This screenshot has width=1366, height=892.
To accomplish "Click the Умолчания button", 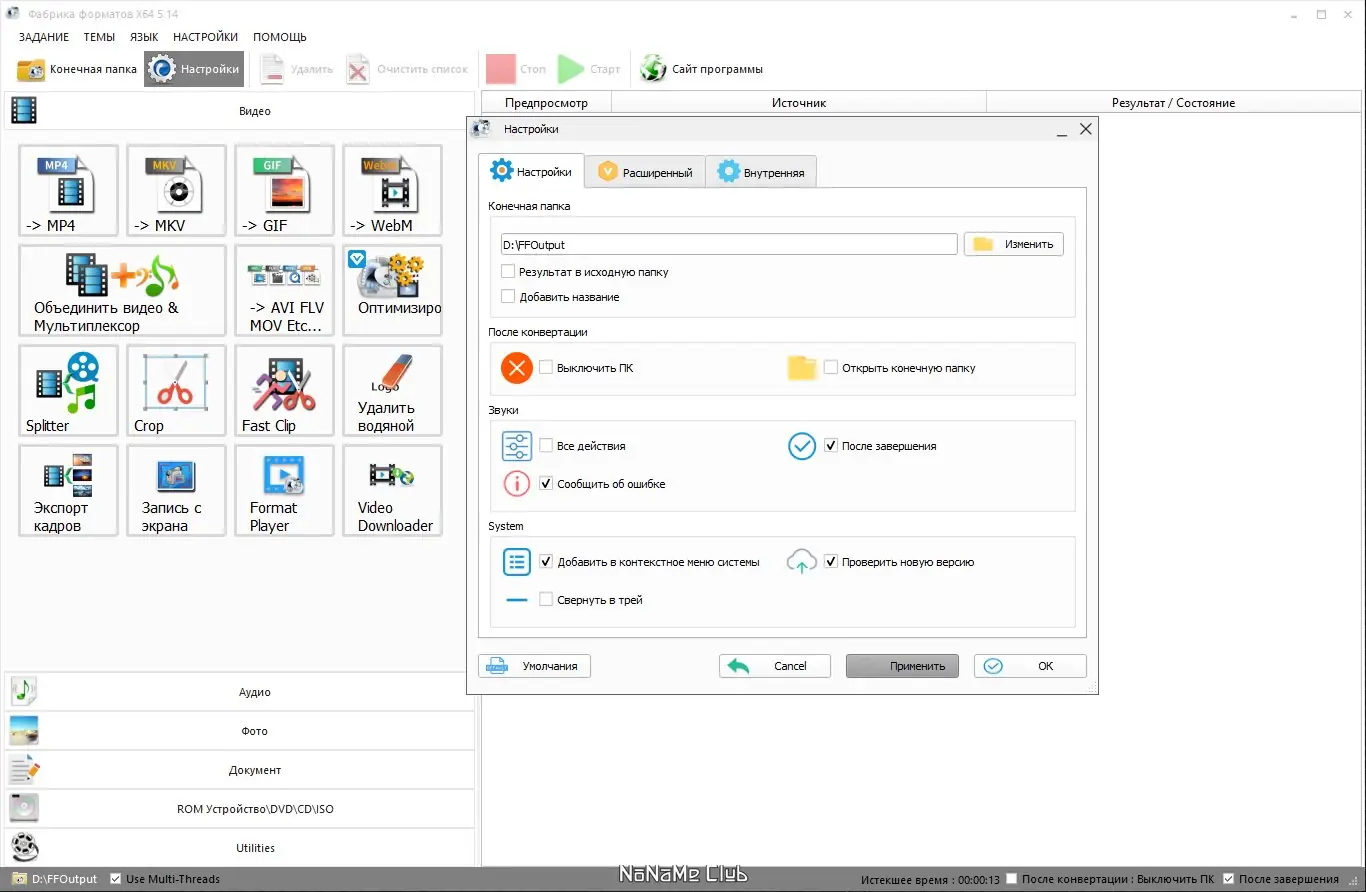I will pos(535,666).
